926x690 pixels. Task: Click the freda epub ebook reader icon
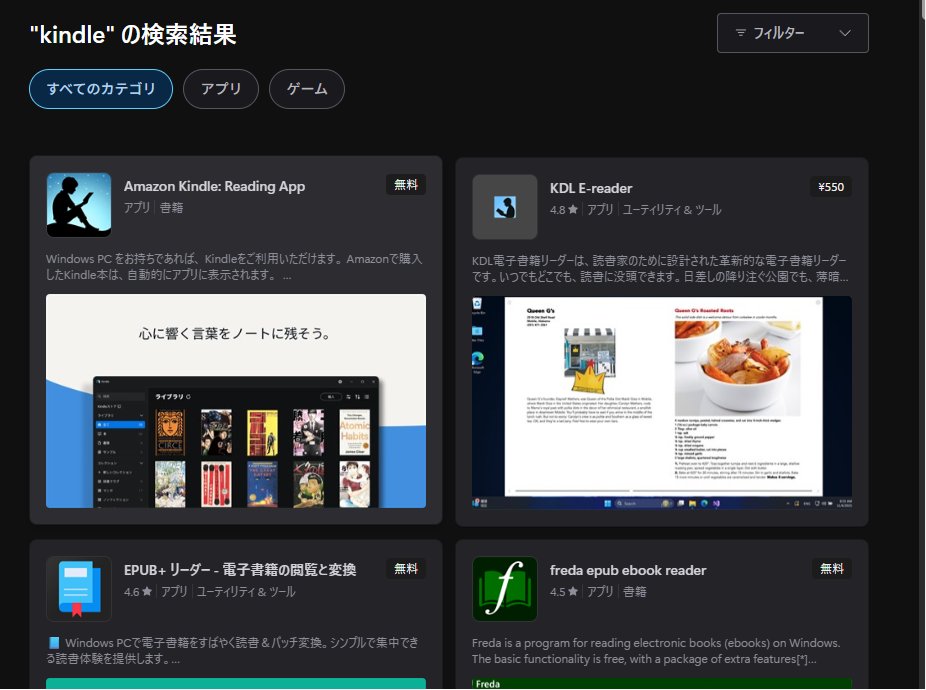tap(505, 589)
